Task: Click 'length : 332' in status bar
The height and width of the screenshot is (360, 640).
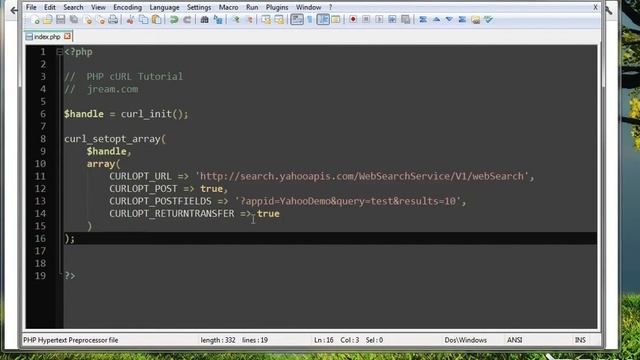Action: [218, 340]
